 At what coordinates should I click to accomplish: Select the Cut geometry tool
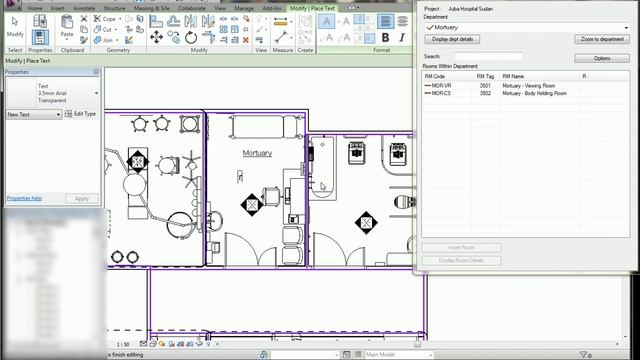pos(103,29)
